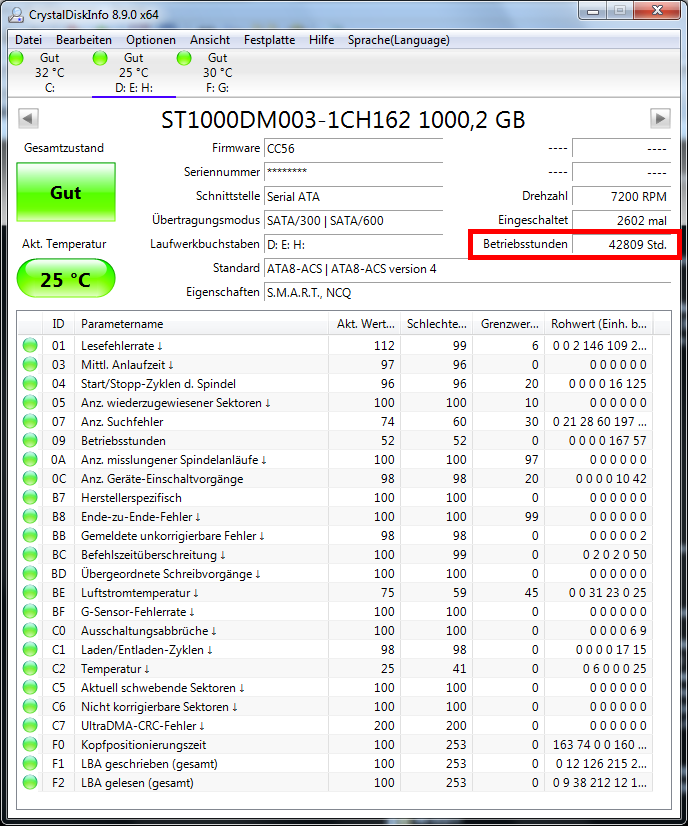688x826 pixels.
Task: Select disk F: G: tab at 30 °C
Action: pyautogui.click(x=218, y=73)
